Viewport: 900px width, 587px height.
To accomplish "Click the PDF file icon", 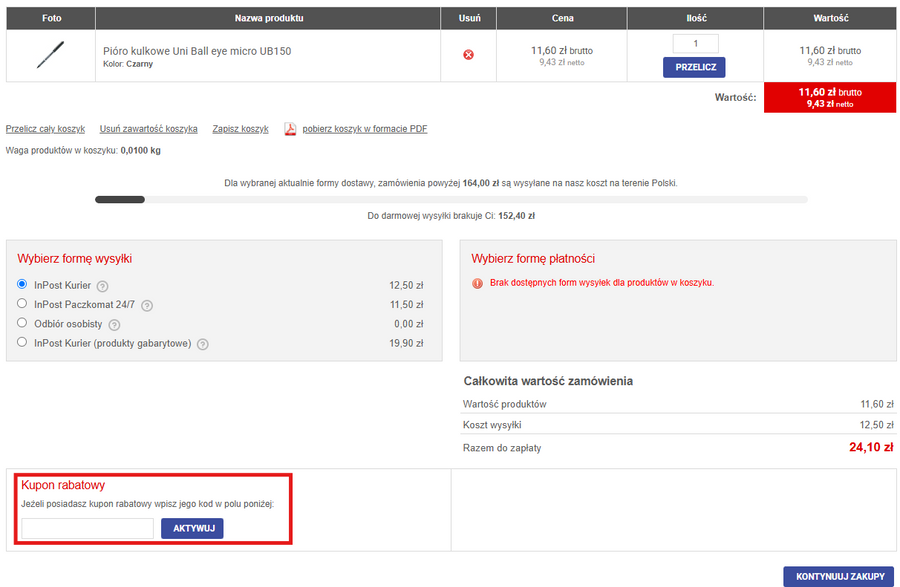I will point(290,129).
